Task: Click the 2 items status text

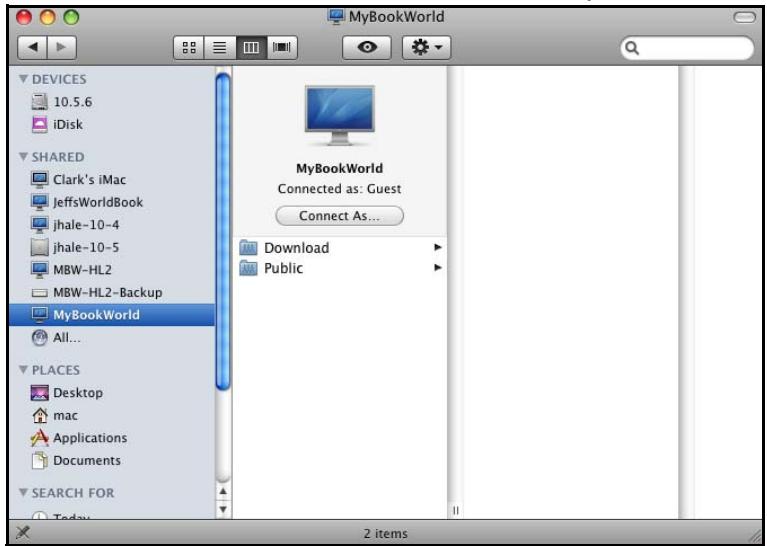Action: pos(385,533)
